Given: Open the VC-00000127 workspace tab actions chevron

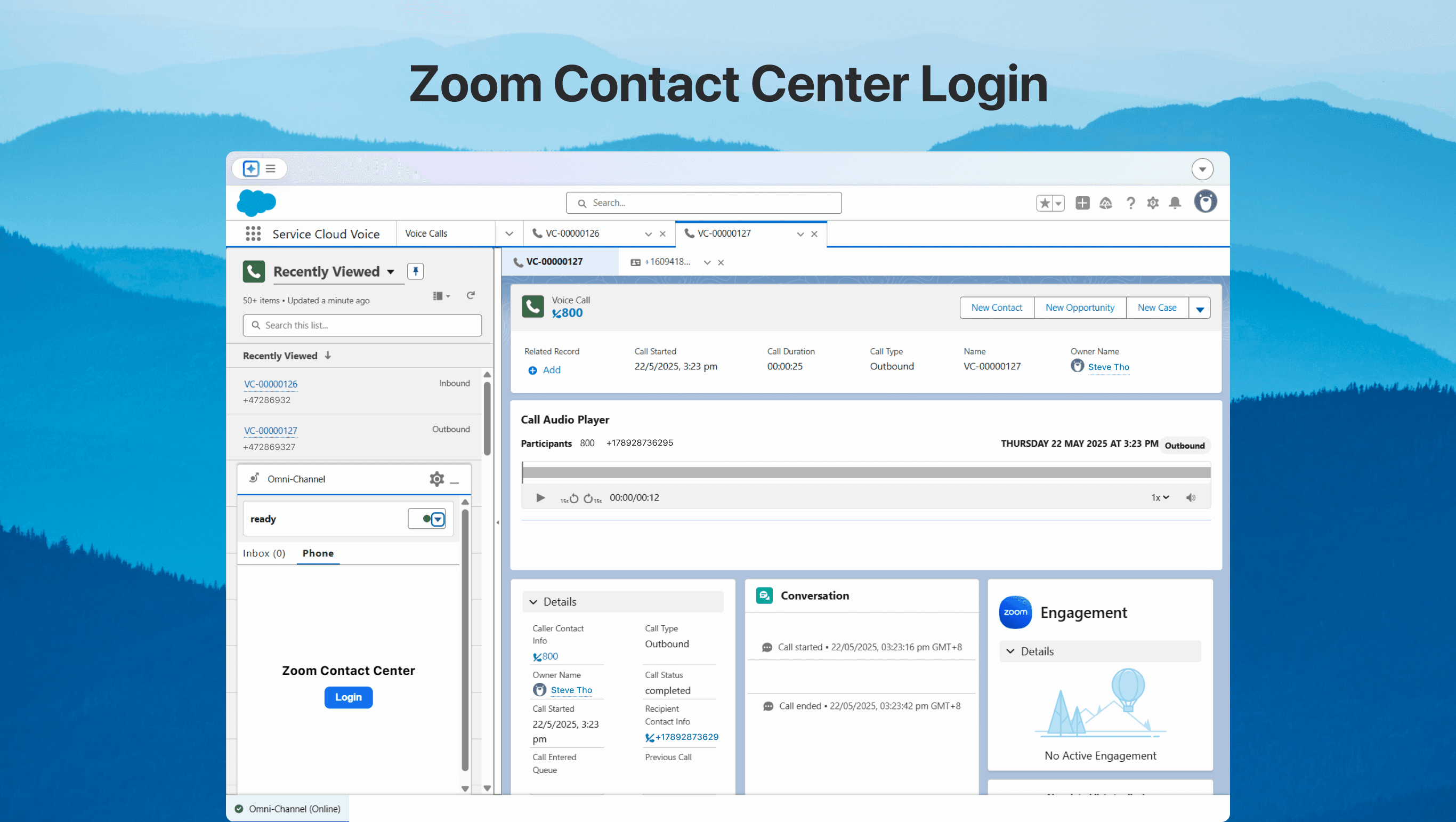Looking at the screenshot, I should 800,234.
